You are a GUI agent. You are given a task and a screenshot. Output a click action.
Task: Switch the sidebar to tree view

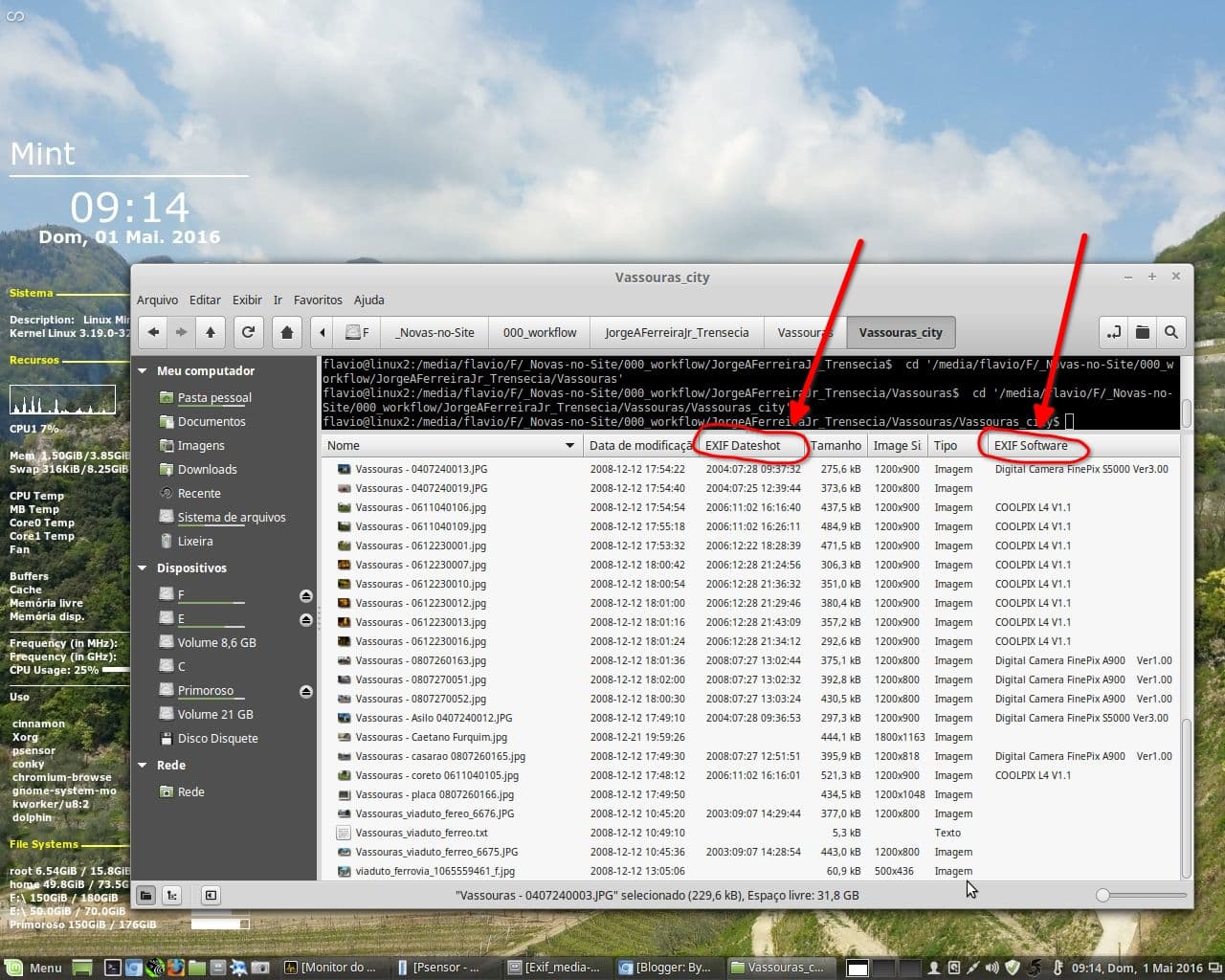click(x=172, y=895)
